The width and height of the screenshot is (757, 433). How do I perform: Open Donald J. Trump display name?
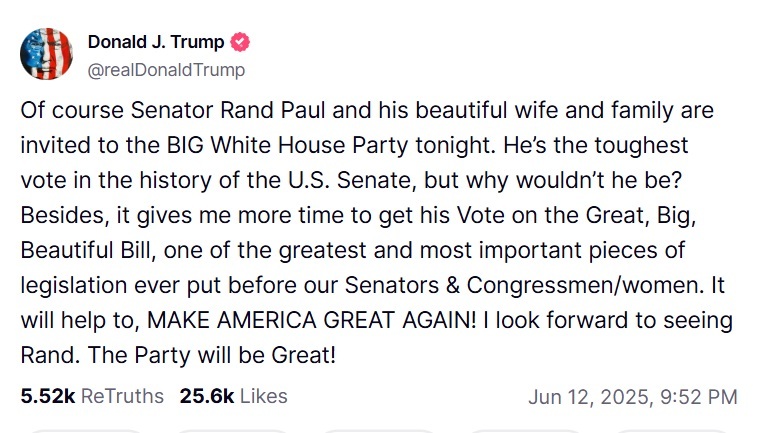click(x=156, y=42)
